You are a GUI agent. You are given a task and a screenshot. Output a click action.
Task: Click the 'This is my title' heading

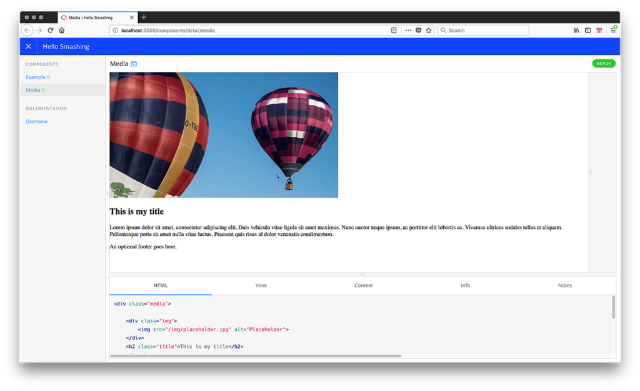136,211
